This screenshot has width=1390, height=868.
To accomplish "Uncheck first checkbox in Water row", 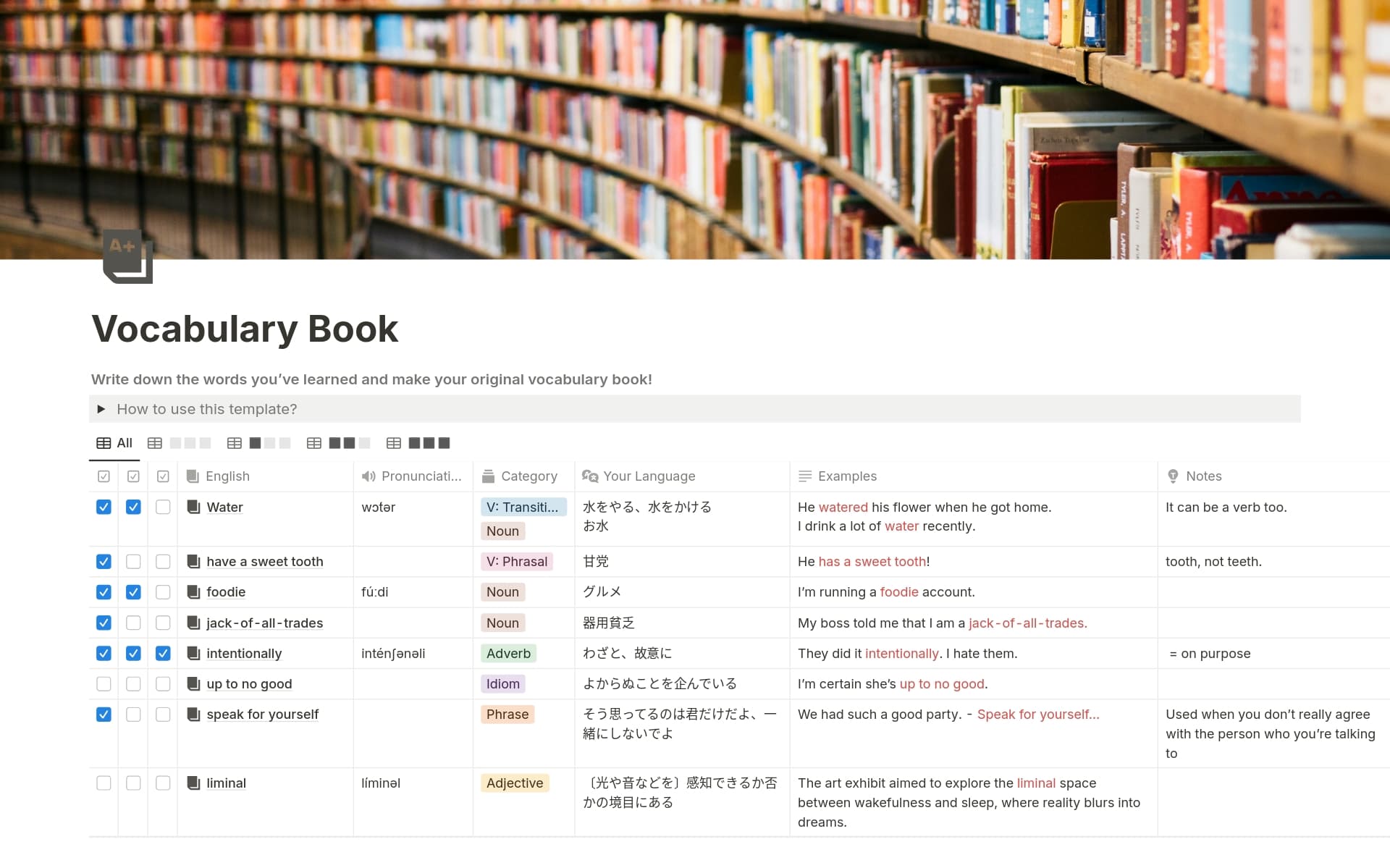I will (x=104, y=507).
